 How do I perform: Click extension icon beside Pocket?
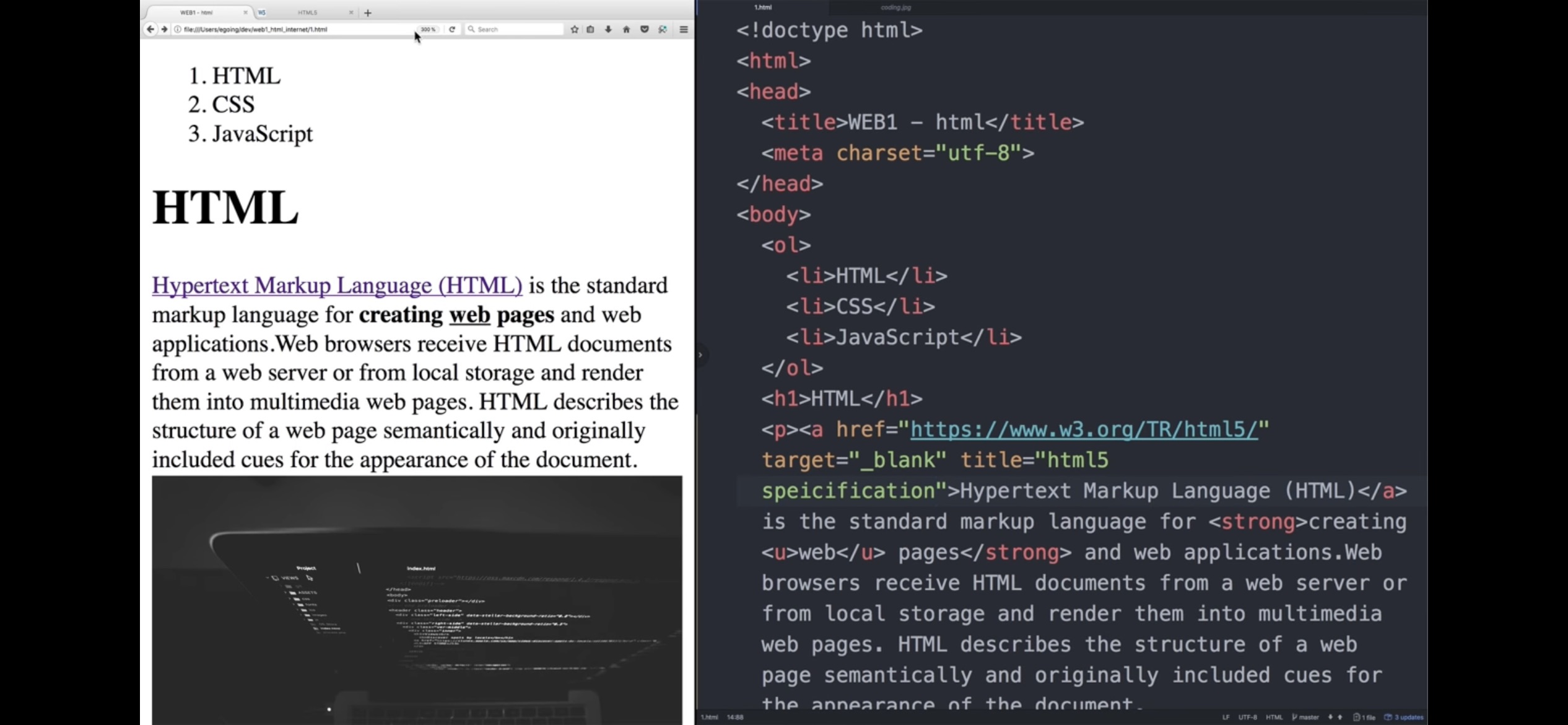pos(663,29)
